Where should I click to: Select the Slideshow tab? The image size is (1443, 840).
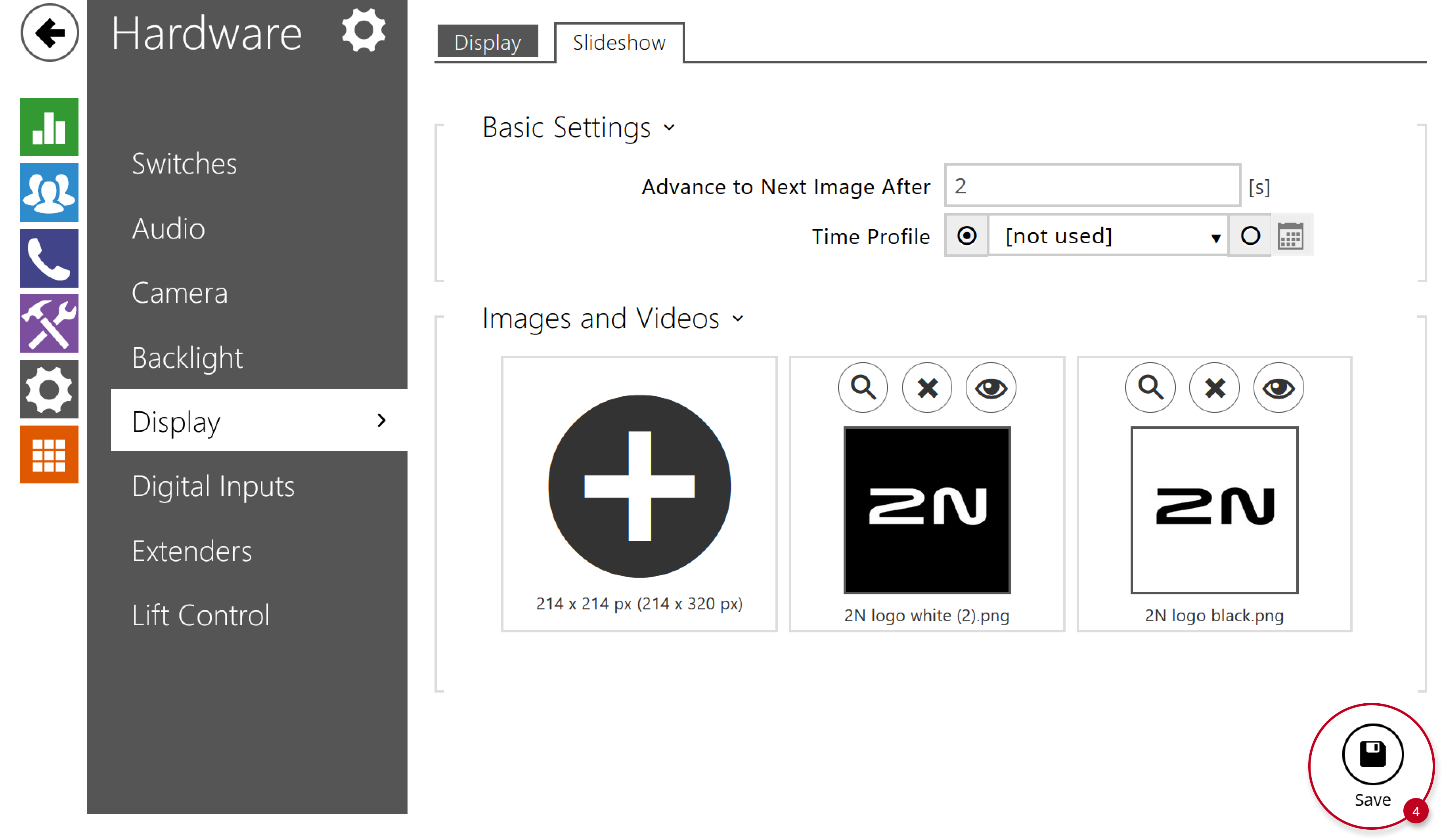tap(619, 42)
